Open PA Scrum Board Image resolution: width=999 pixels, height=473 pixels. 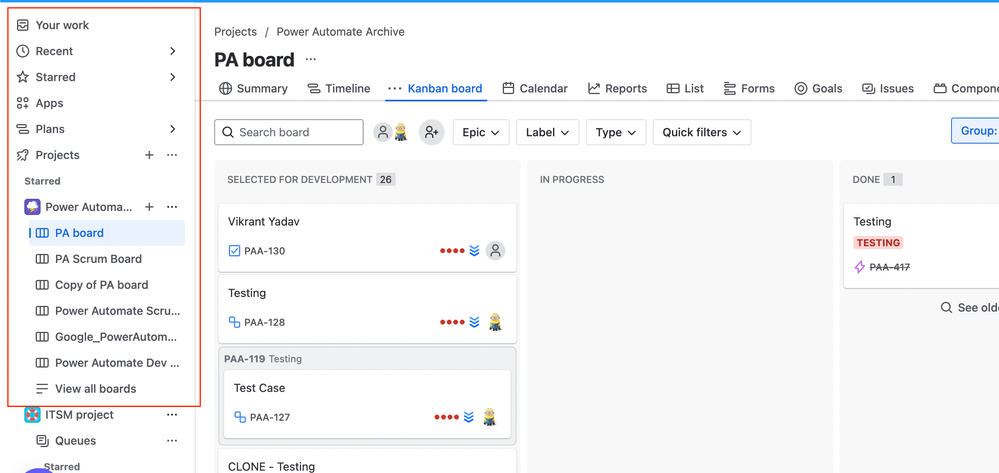[99, 259]
